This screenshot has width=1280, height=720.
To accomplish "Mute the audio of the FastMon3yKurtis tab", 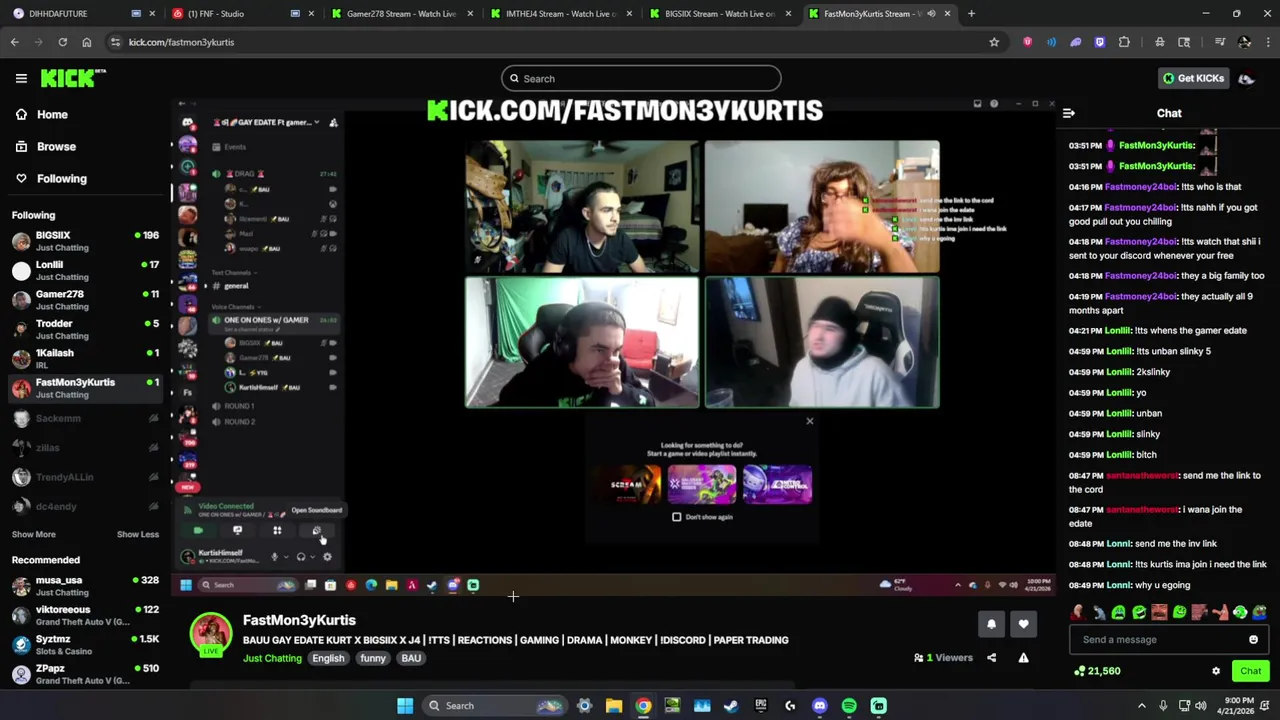I will click(x=931, y=14).
